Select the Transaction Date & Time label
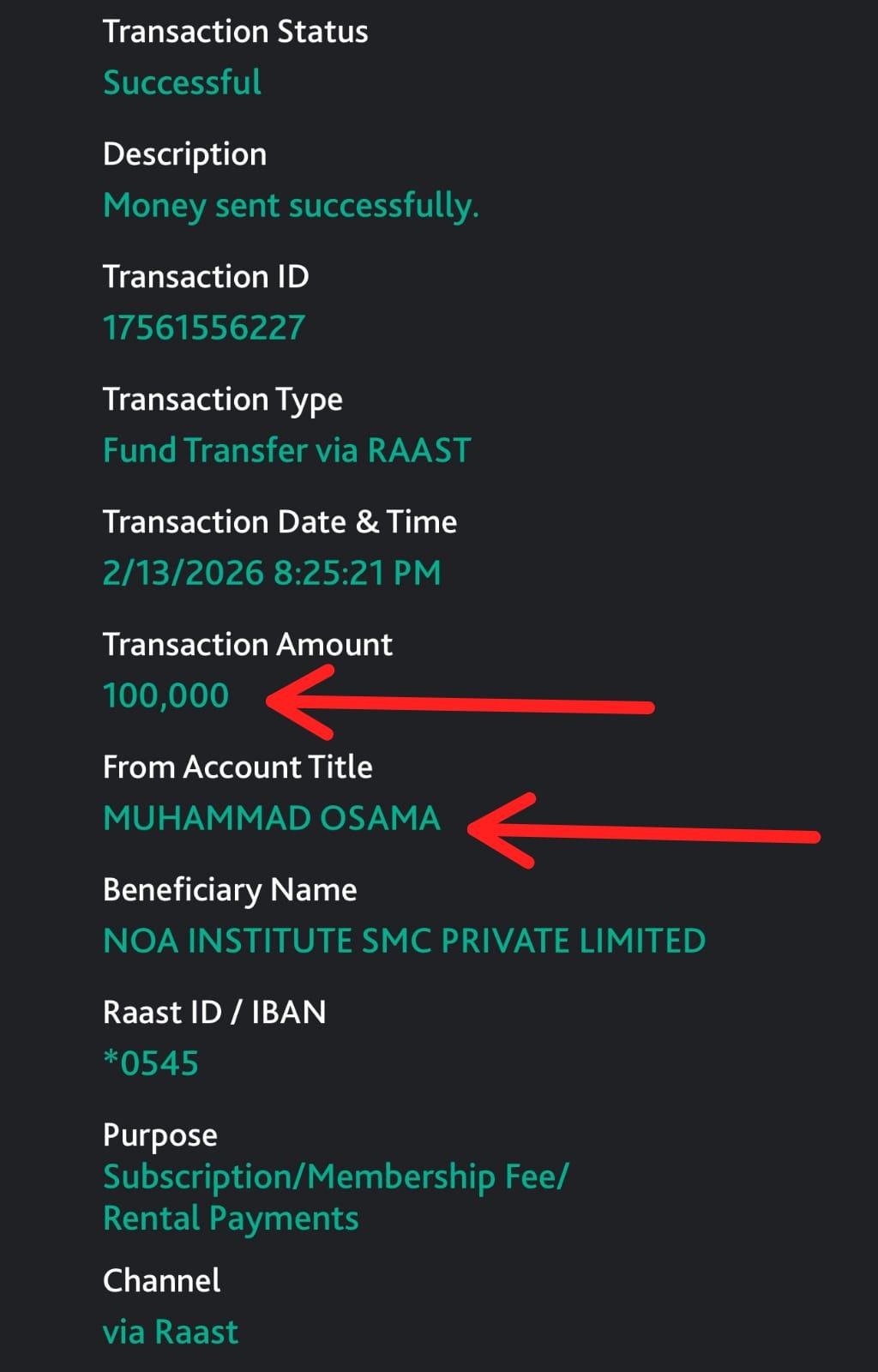This screenshot has height=1372, width=878. click(280, 522)
